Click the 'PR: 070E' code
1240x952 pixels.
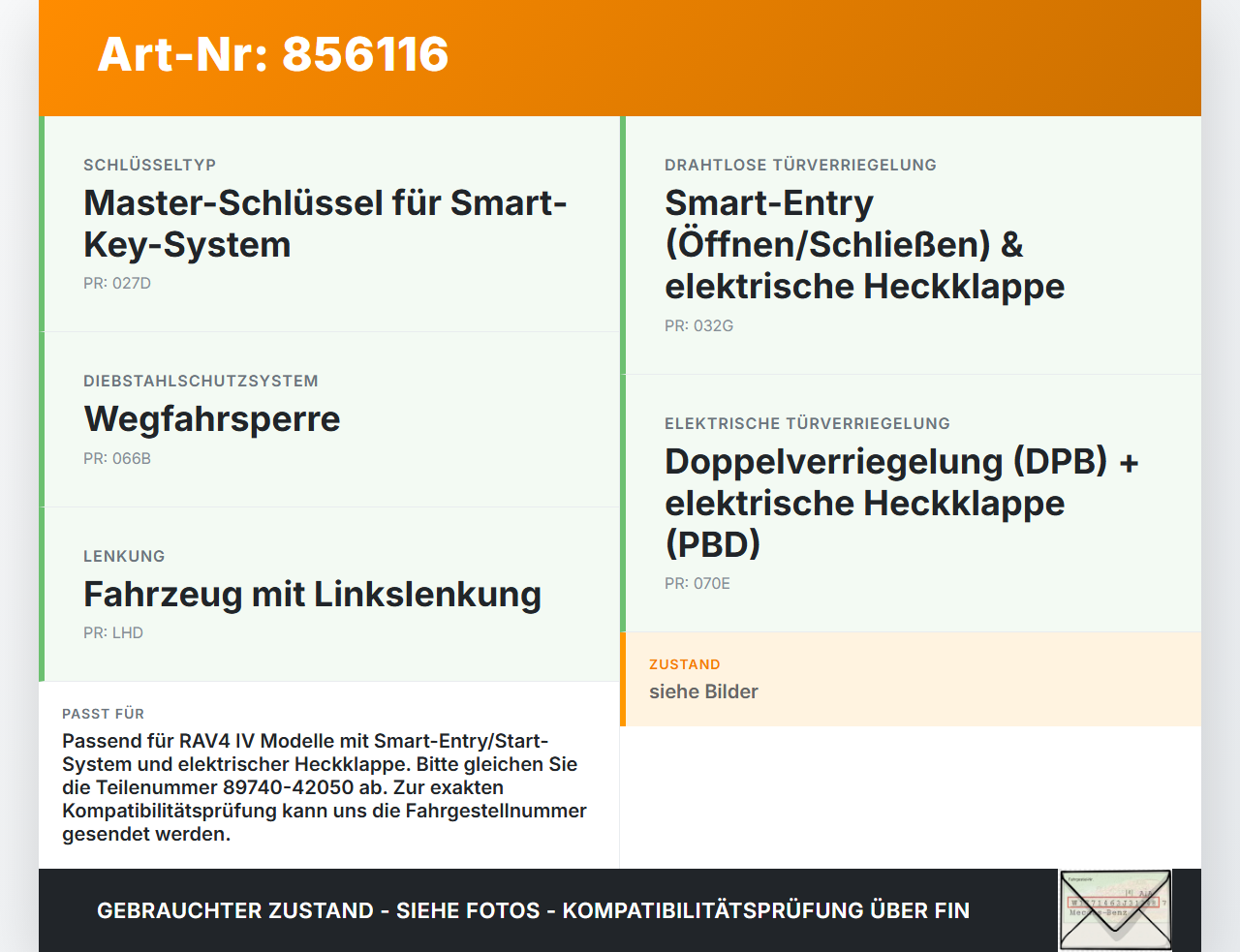[x=697, y=584]
